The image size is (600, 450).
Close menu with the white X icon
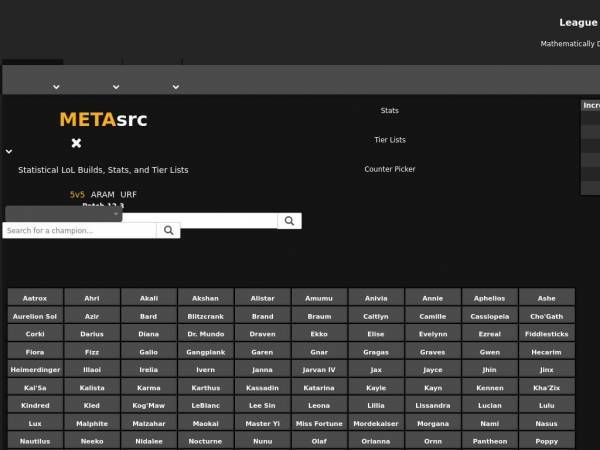[x=76, y=143]
